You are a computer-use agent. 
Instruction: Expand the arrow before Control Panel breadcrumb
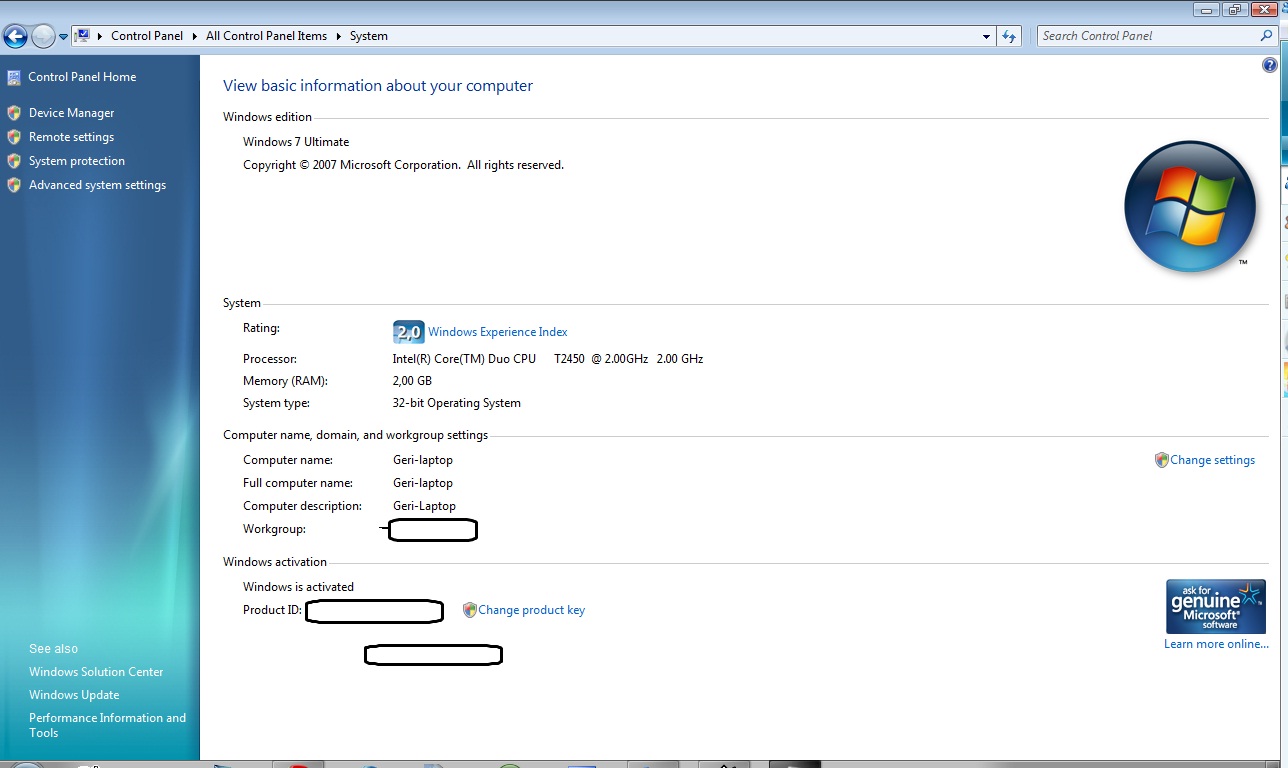pyautogui.click(x=100, y=36)
